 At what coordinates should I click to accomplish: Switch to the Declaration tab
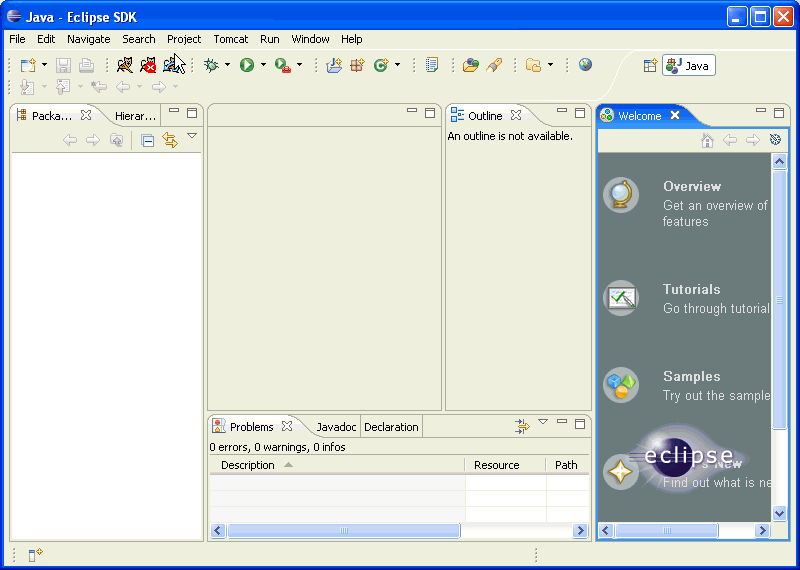pos(391,427)
